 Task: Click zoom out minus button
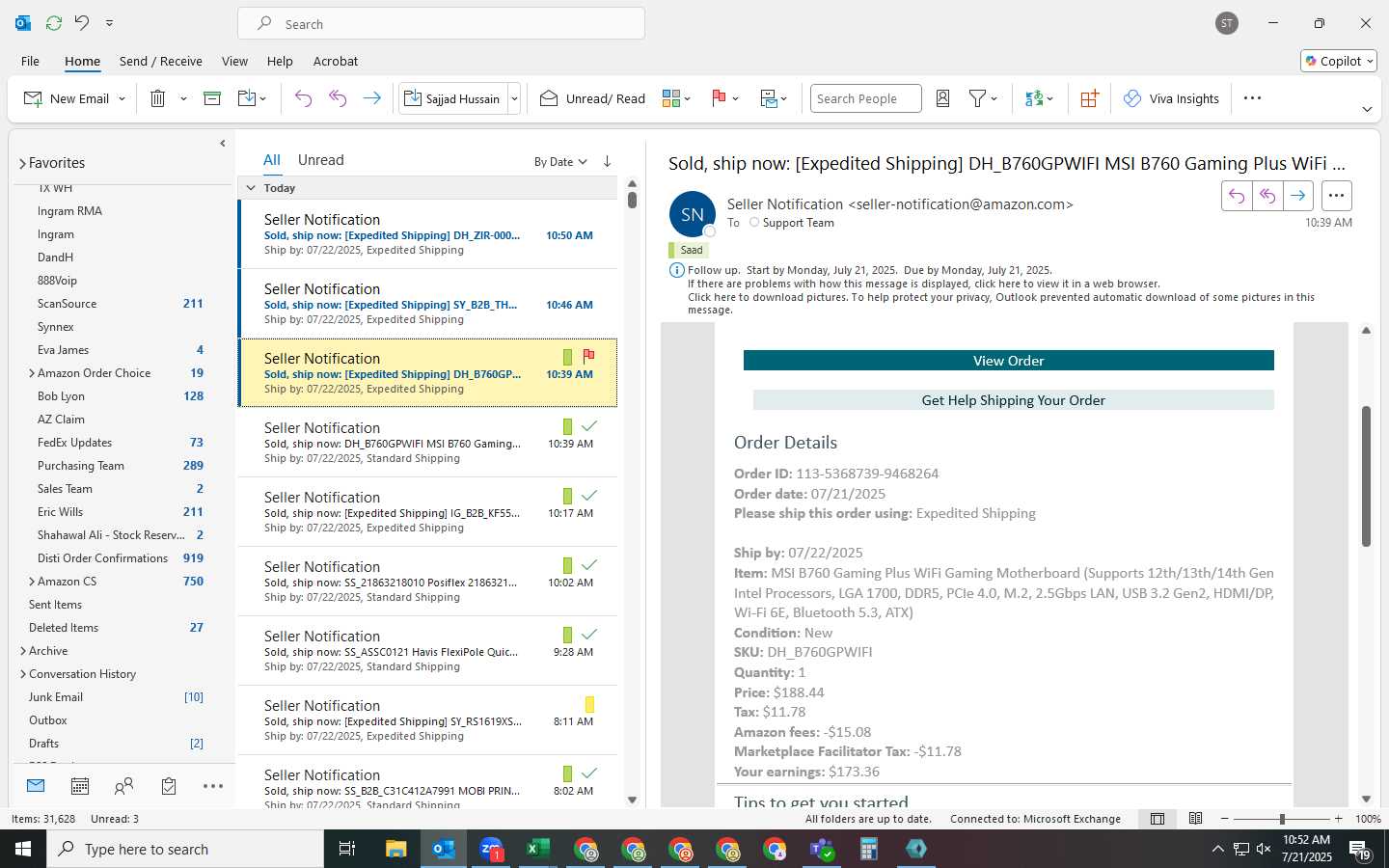pos(1224,819)
